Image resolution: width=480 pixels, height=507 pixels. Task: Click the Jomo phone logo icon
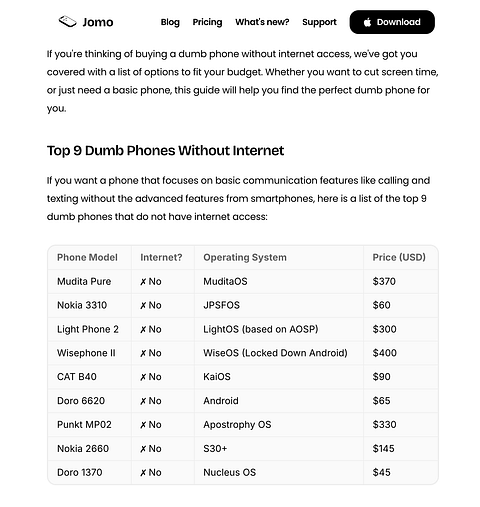click(68, 22)
